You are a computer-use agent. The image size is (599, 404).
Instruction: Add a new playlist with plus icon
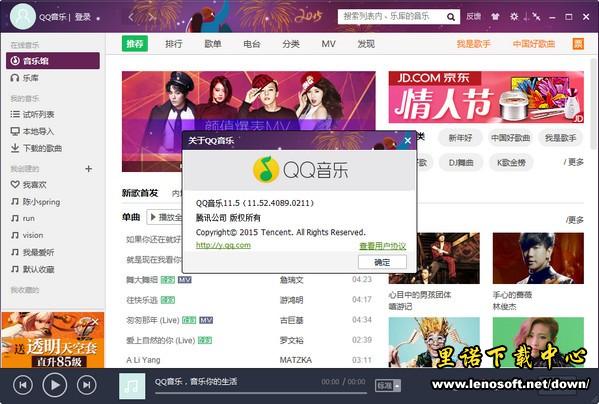(x=89, y=169)
